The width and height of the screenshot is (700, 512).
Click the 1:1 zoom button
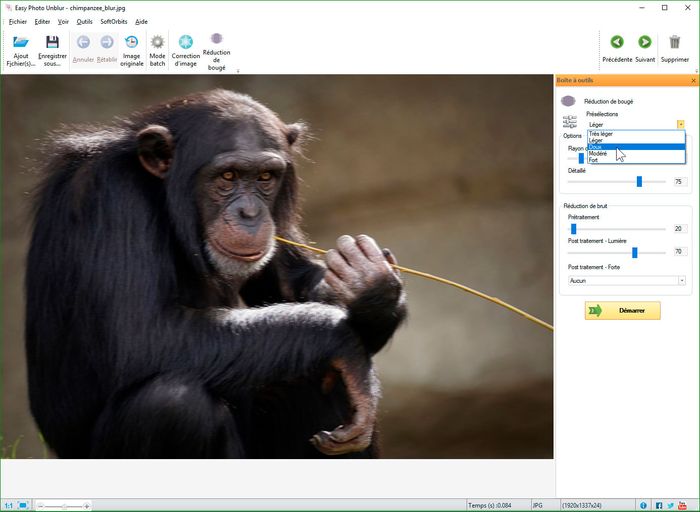point(8,505)
